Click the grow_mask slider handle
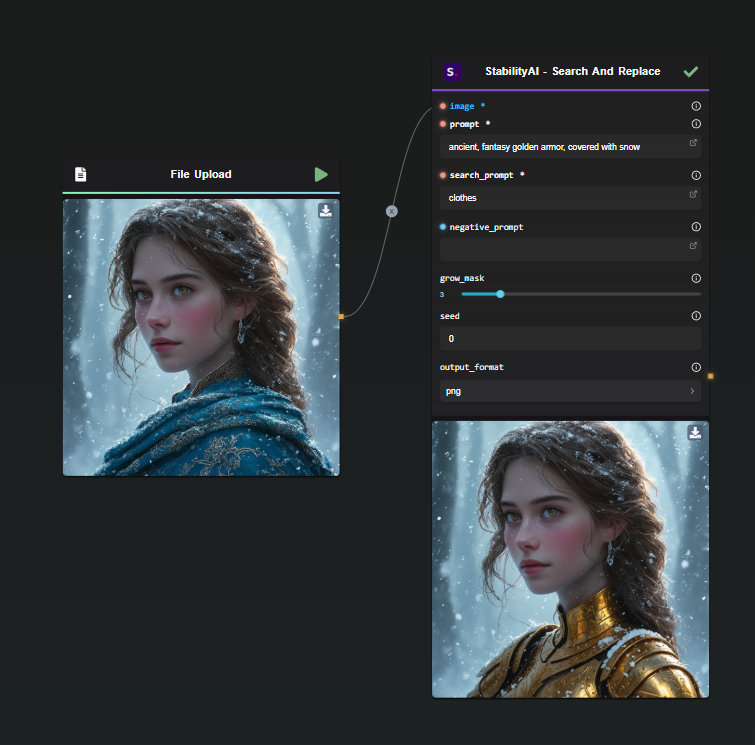 pyautogui.click(x=500, y=294)
